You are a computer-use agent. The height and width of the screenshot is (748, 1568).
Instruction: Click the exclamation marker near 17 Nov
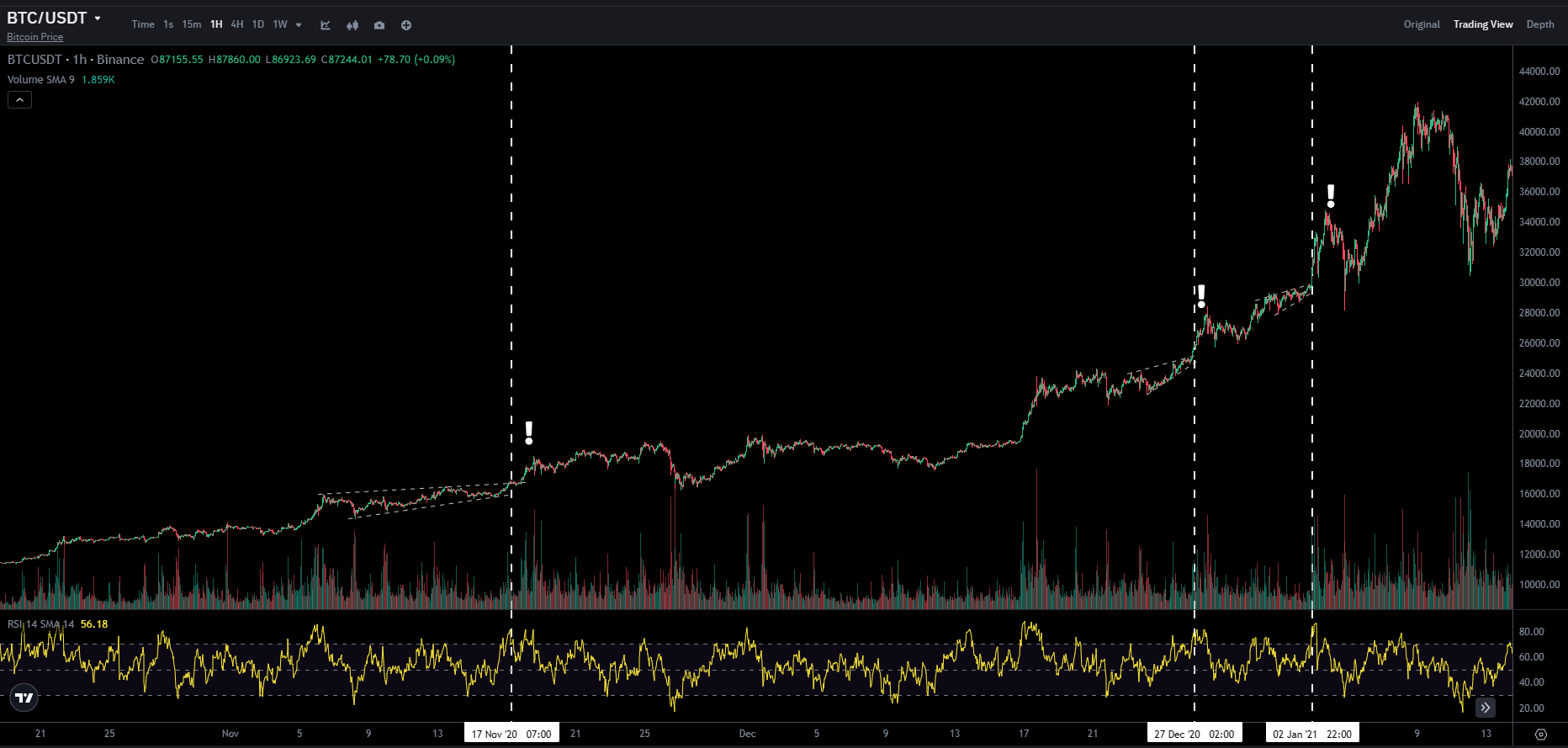529,432
